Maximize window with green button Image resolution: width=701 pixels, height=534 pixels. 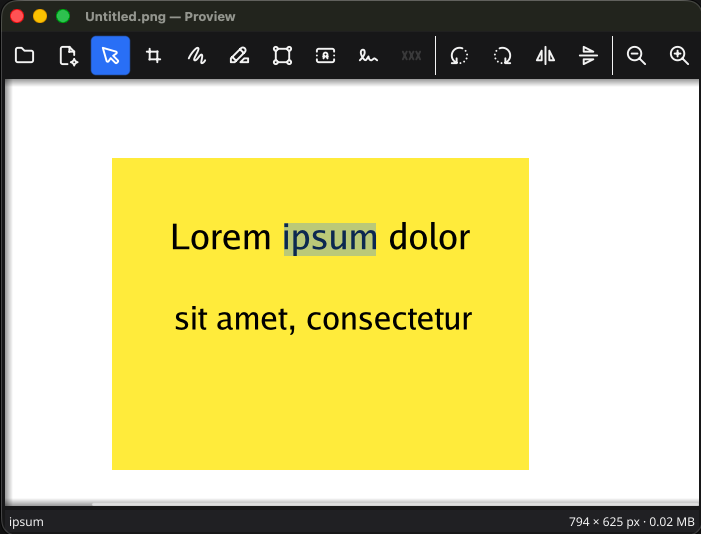click(63, 16)
